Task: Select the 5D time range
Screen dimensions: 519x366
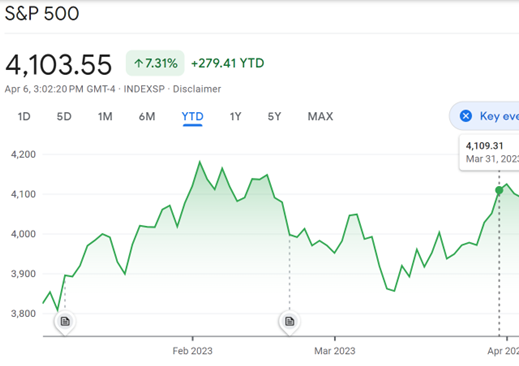Action: tap(64, 116)
